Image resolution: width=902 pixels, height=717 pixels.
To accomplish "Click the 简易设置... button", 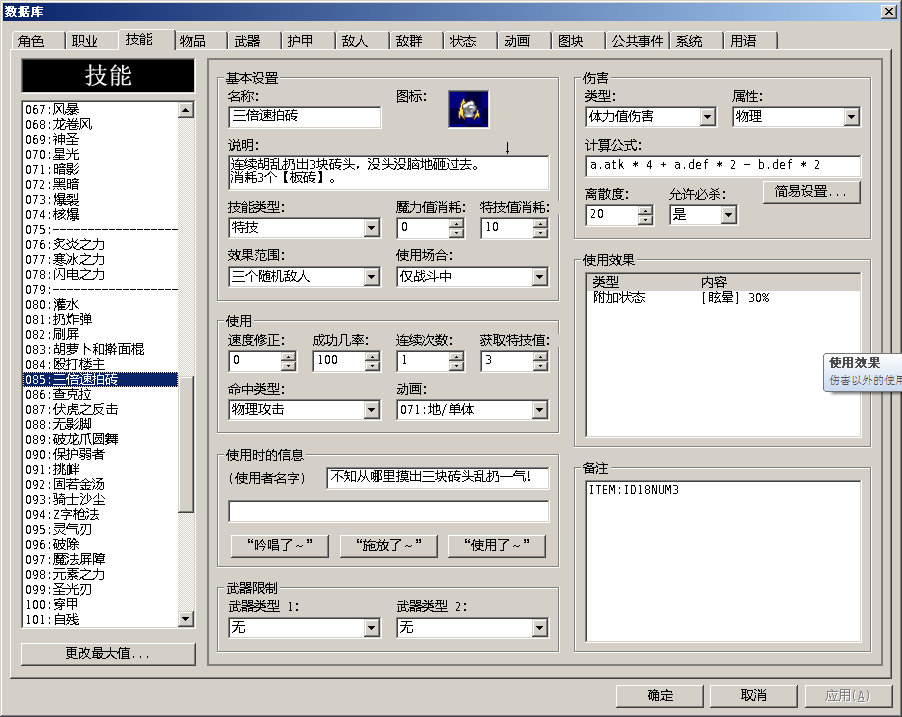I will [811, 192].
